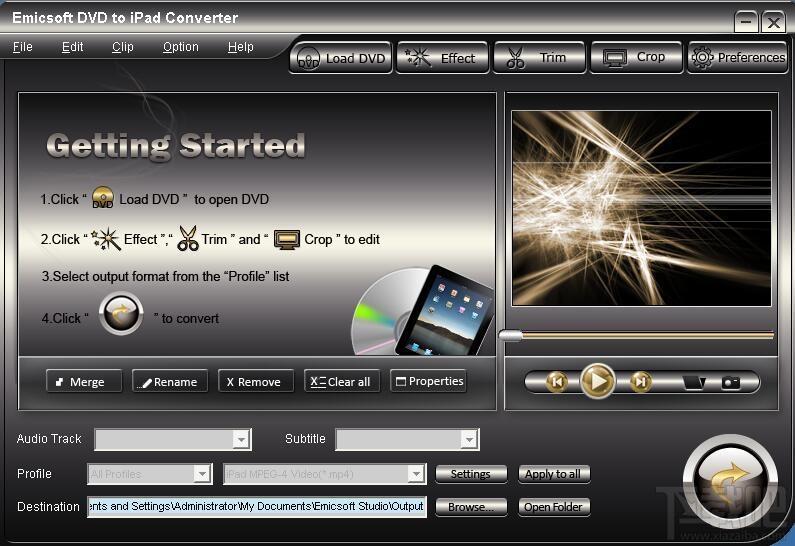Open the Option menu
Image resolution: width=795 pixels, height=546 pixels.
coord(180,47)
